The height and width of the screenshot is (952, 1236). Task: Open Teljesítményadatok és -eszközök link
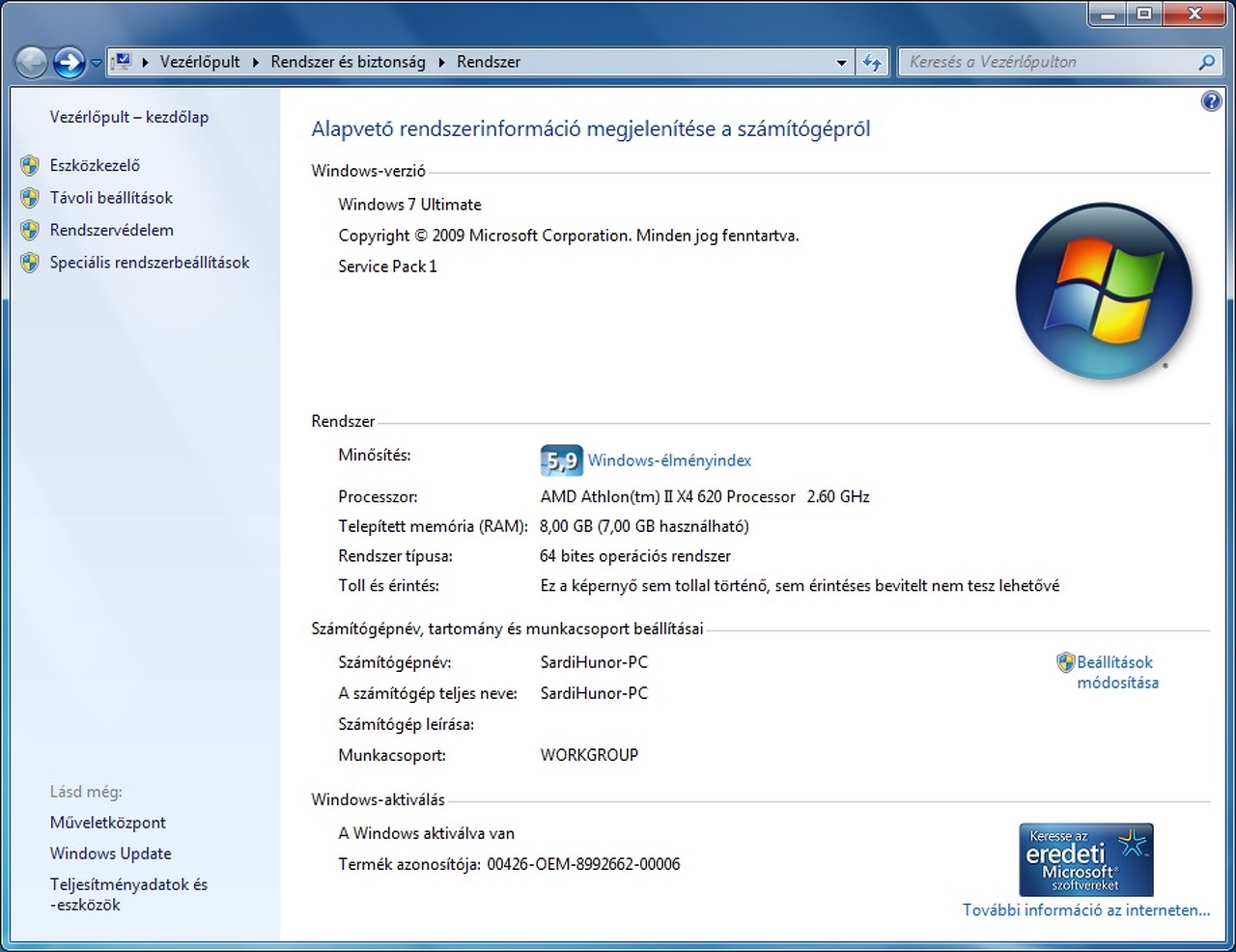[x=128, y=894]
